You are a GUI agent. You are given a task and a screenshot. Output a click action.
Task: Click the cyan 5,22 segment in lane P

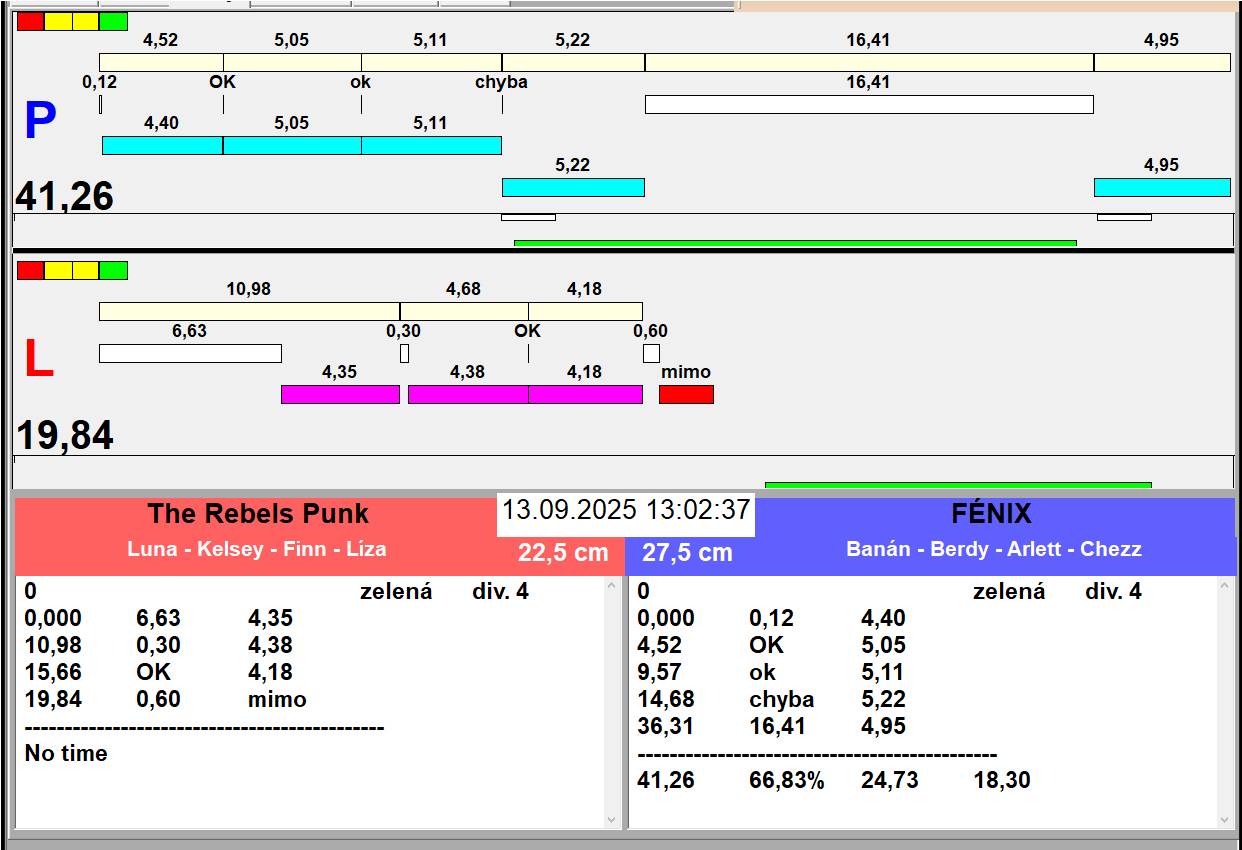[x=573, y=187]
